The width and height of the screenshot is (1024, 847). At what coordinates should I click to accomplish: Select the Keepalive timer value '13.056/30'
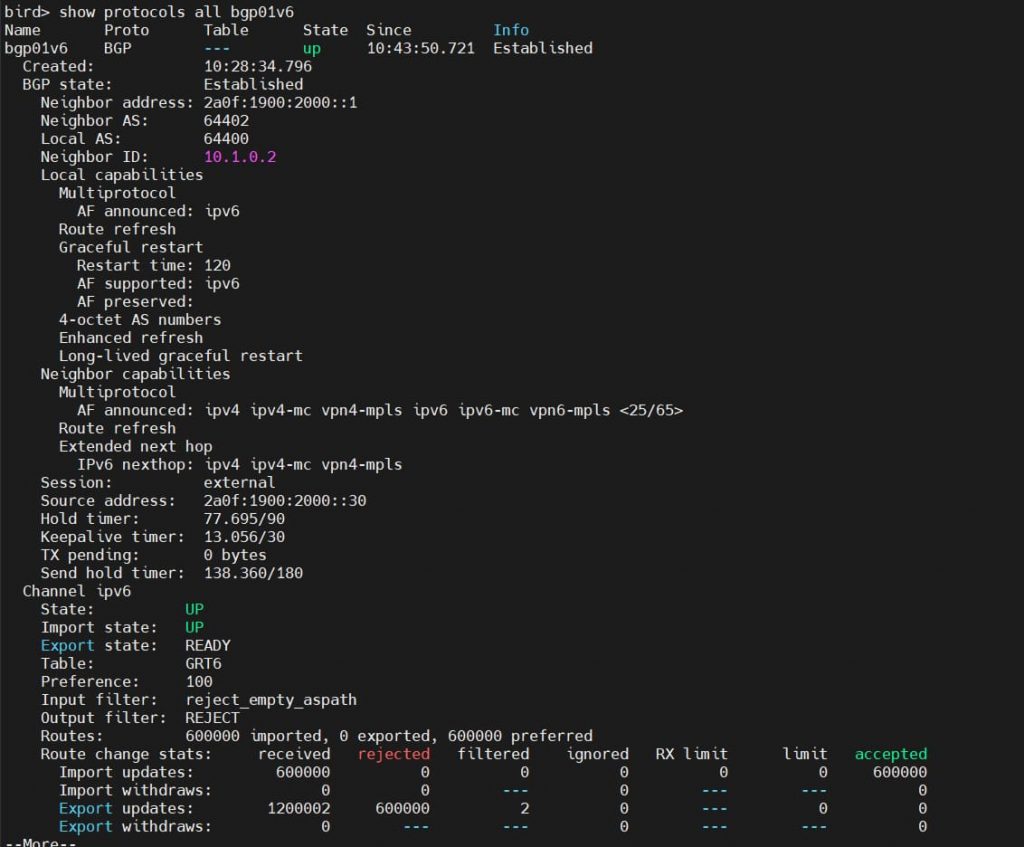tap(244, 537)
